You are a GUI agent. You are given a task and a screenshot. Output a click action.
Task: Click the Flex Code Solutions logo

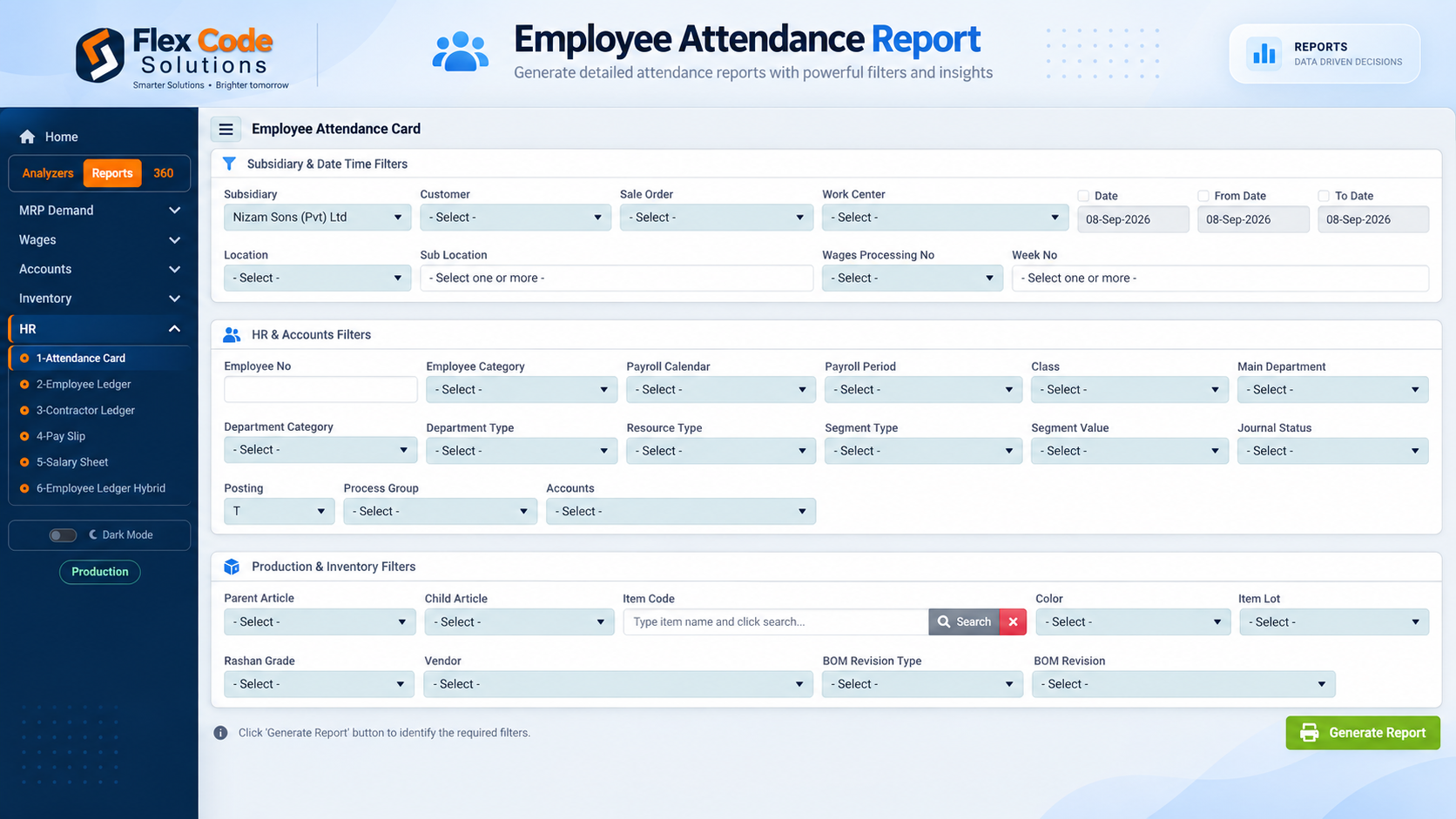point(182,57)
